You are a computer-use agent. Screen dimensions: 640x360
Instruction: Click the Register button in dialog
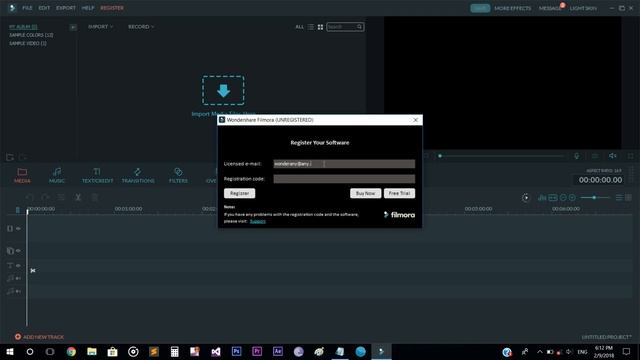pyautogui.click(x=240, y=193)
